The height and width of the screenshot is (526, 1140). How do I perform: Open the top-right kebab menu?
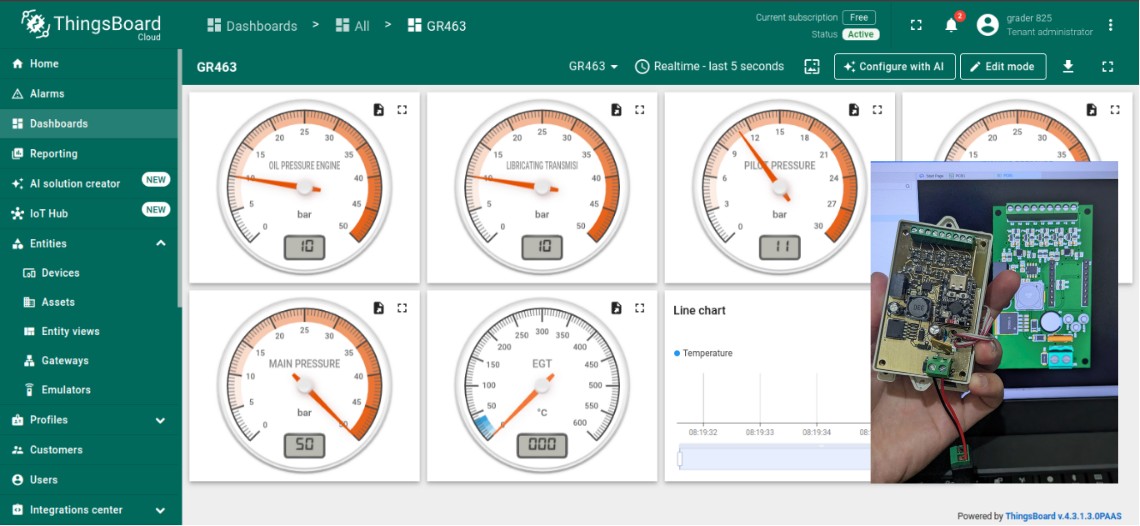pyautogui.click(x=1110, y=25)
